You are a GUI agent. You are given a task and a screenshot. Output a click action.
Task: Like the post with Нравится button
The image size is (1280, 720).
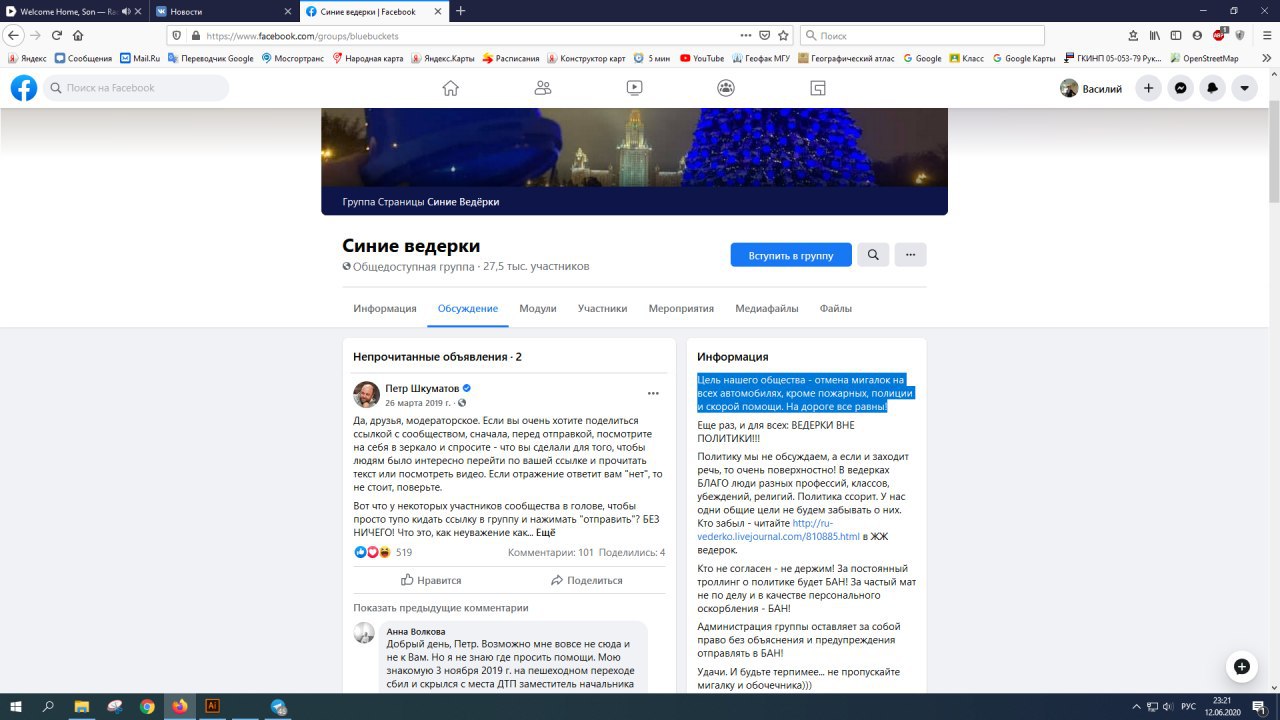(431, 580)
